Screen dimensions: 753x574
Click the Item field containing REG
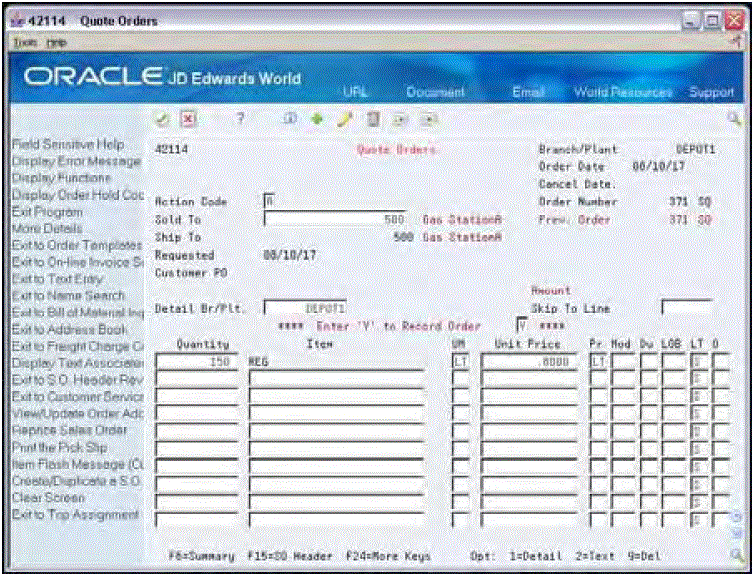pos(336,362)
